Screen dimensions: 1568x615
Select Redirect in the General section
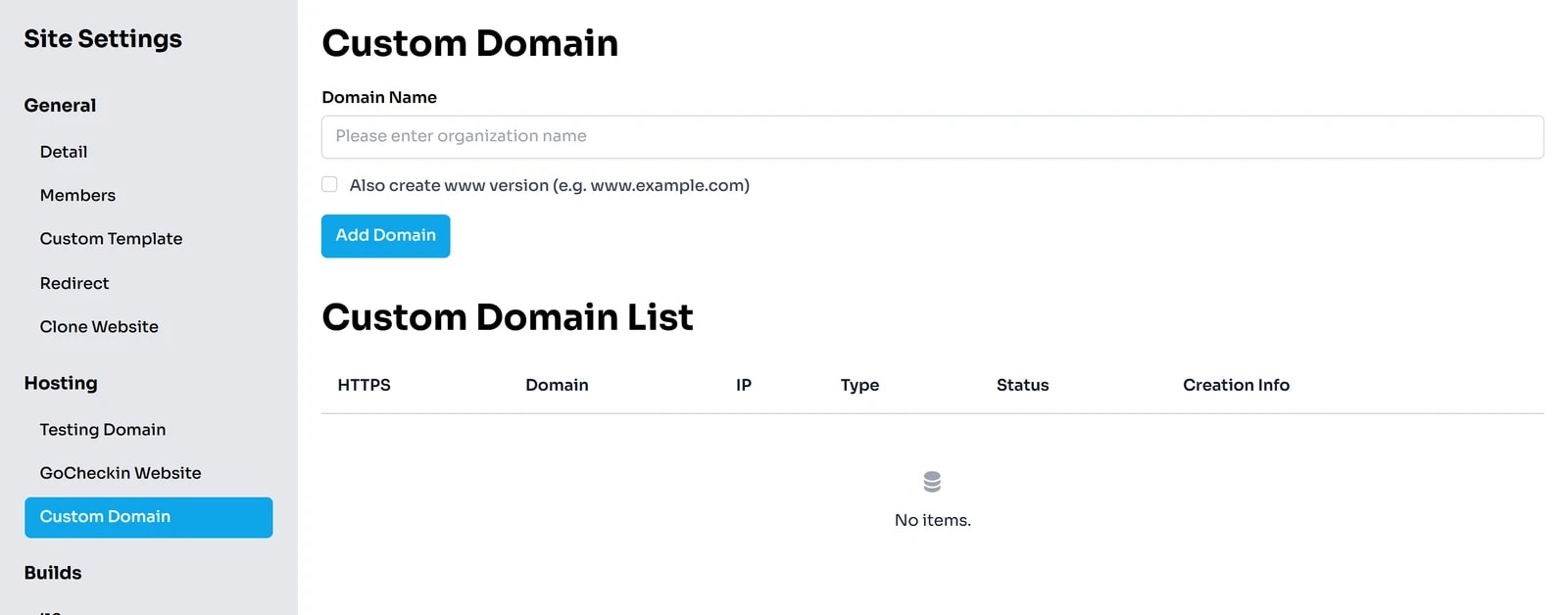point(74,283)
